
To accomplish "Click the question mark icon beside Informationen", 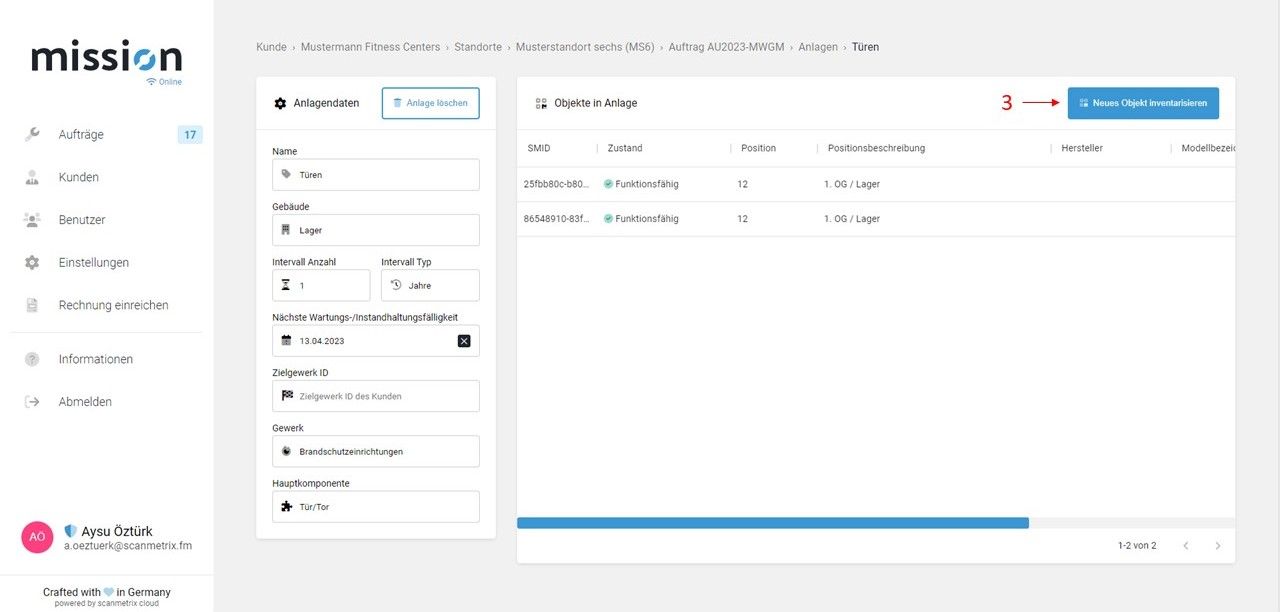I will point(32,359).
